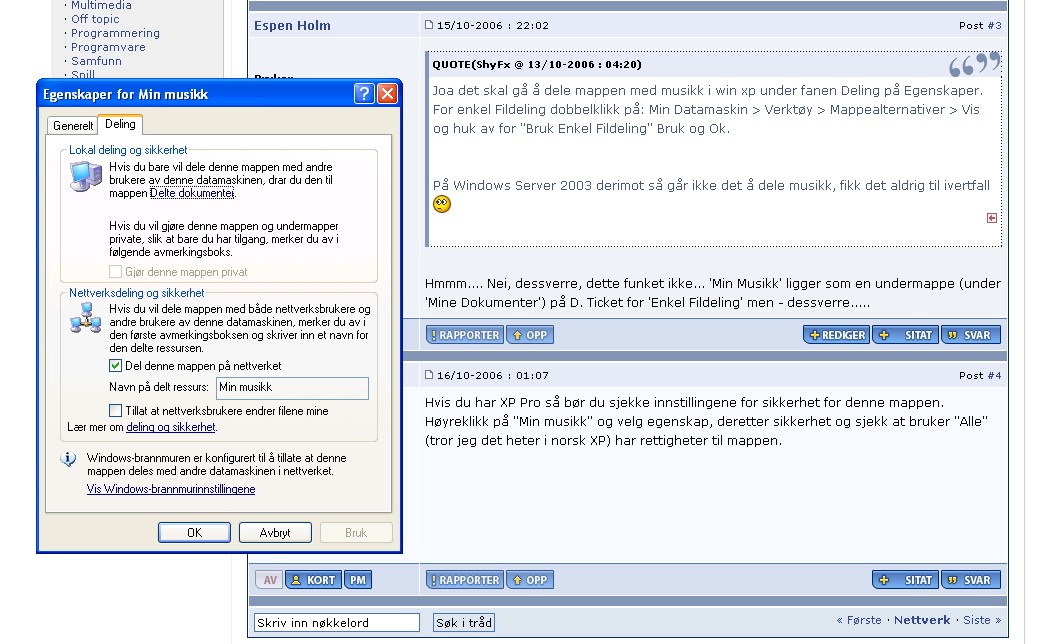Open the Post #3 permalink

(x=994, y=25)
